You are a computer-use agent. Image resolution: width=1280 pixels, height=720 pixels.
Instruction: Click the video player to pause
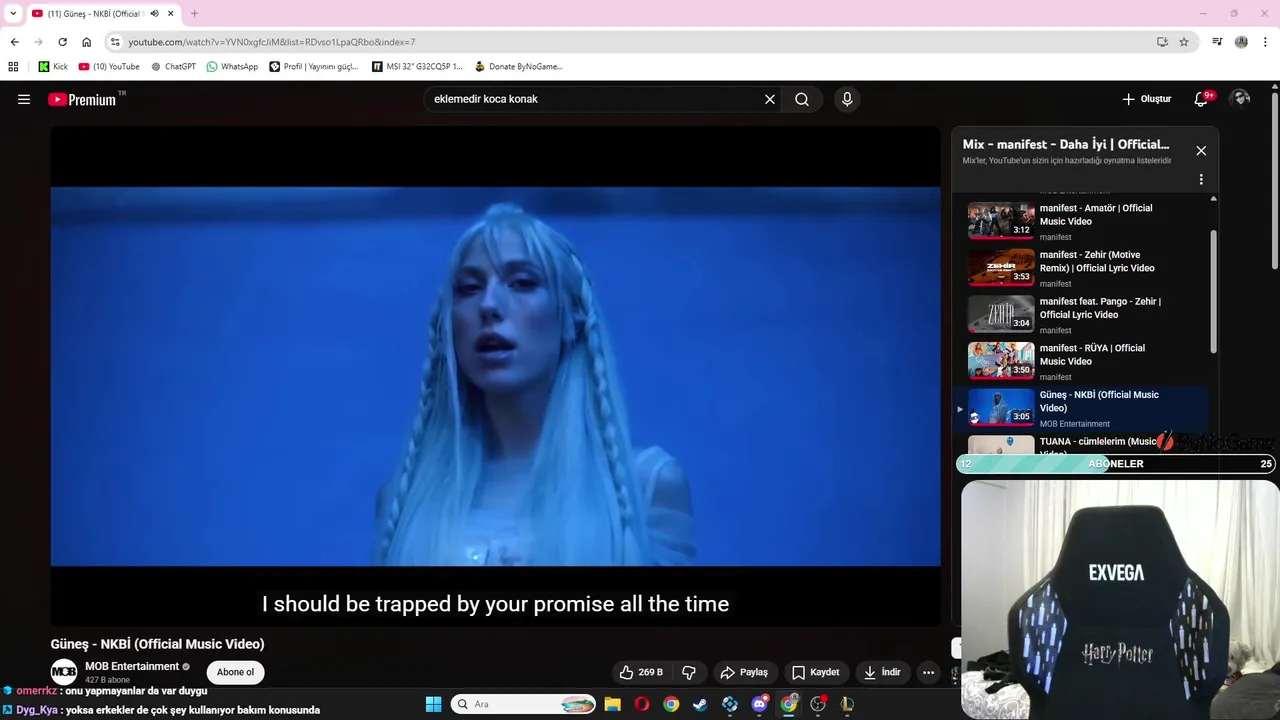495,376
